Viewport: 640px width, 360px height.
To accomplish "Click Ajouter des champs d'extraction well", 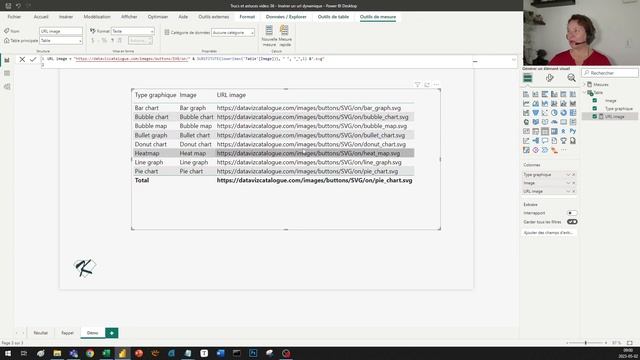I will (549, 233).
